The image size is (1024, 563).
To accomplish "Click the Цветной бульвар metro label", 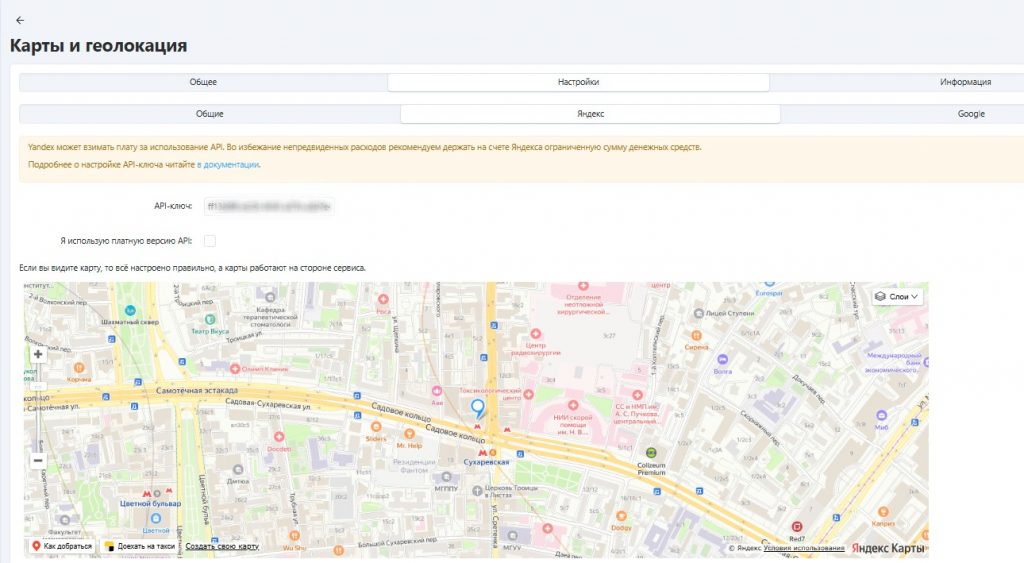I will (x=150, y=504).
